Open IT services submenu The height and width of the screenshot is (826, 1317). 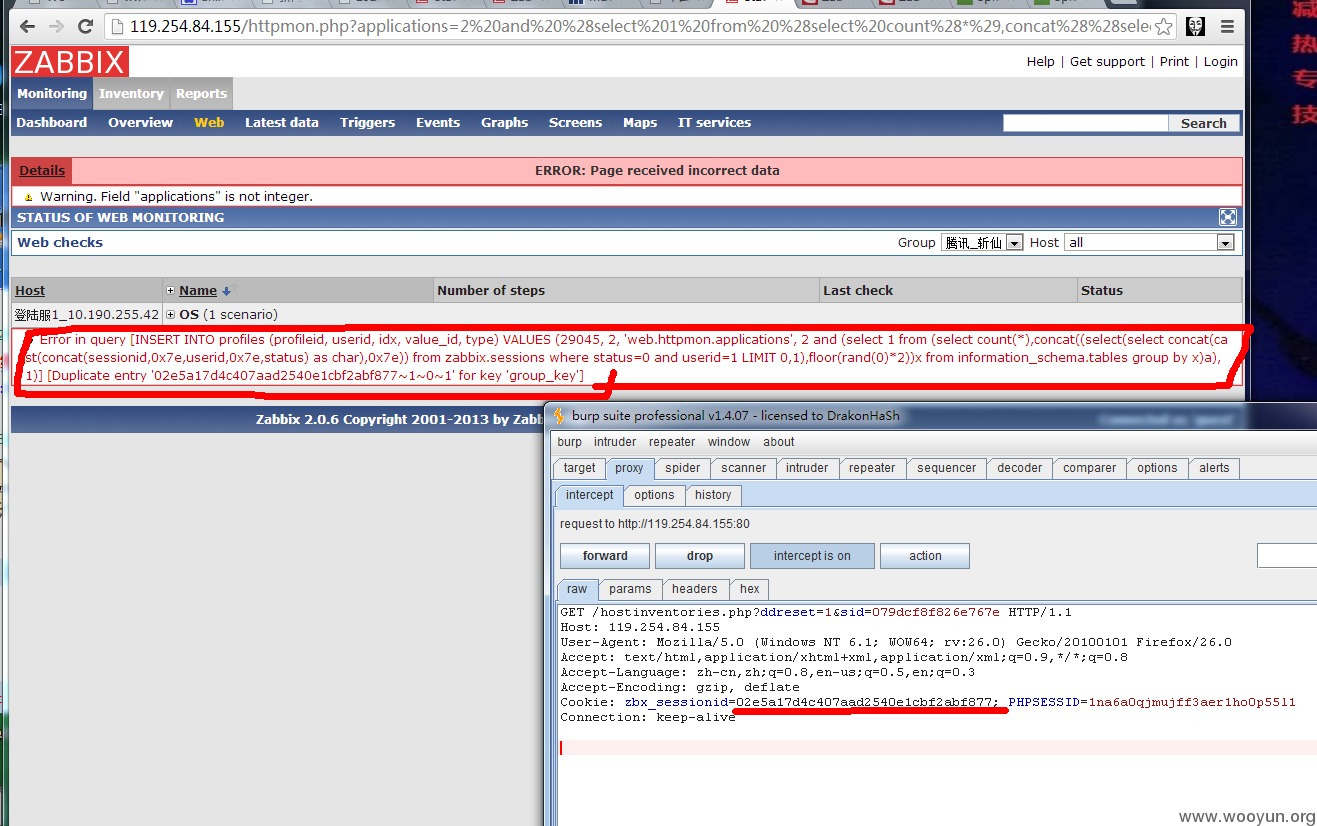coord(714,123)
